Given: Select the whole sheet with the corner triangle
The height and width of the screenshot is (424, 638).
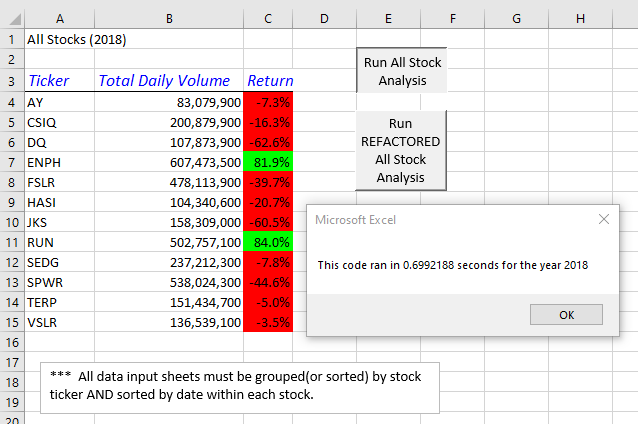Looking at the screenshot, I should [15, 19].
